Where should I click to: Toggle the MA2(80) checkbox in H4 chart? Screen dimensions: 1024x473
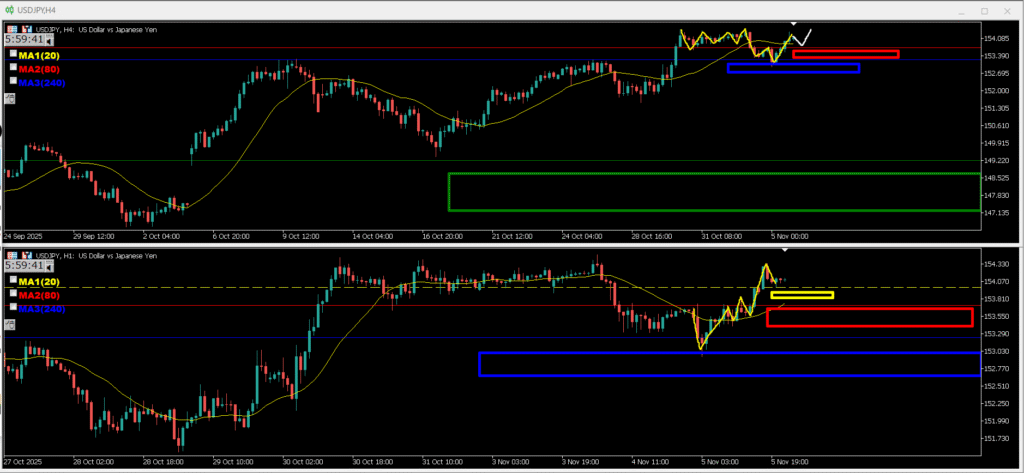tap(13, 68)
